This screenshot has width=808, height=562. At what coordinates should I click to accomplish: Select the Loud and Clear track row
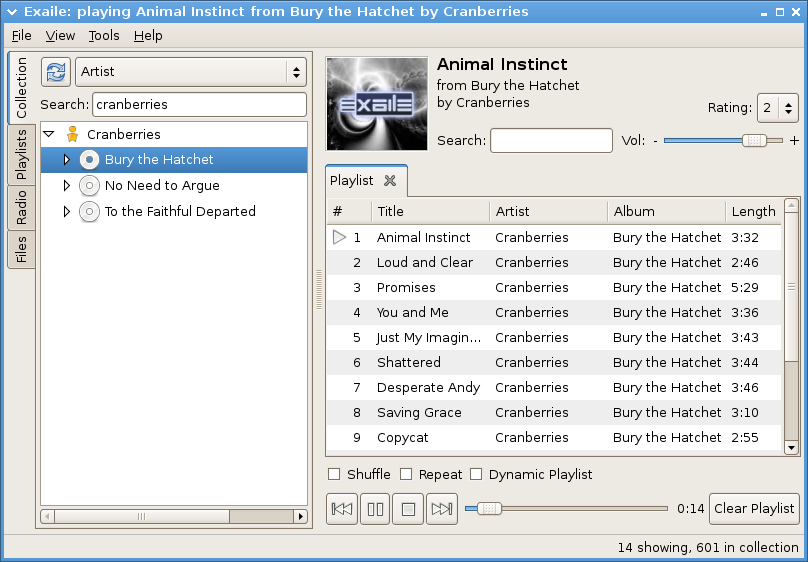point(554,262)
